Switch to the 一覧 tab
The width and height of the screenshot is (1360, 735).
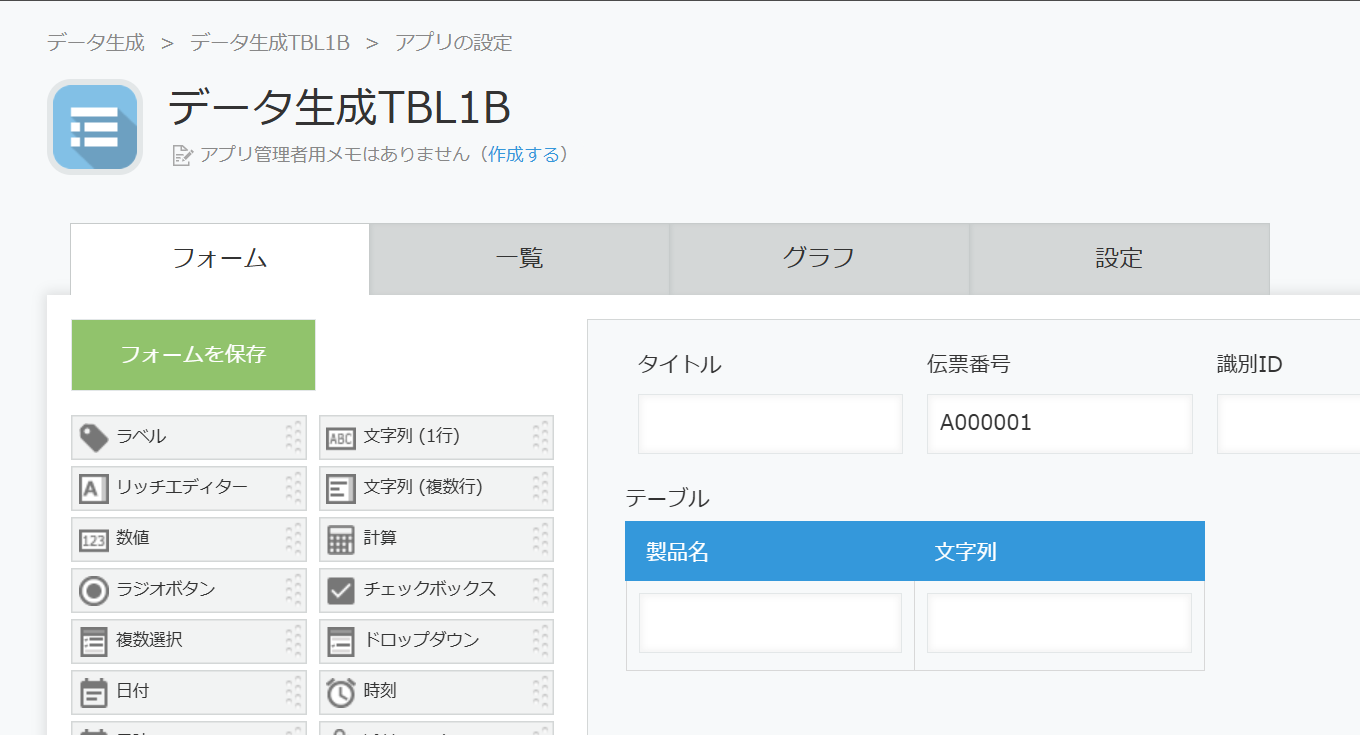click(x=519, y=259)
